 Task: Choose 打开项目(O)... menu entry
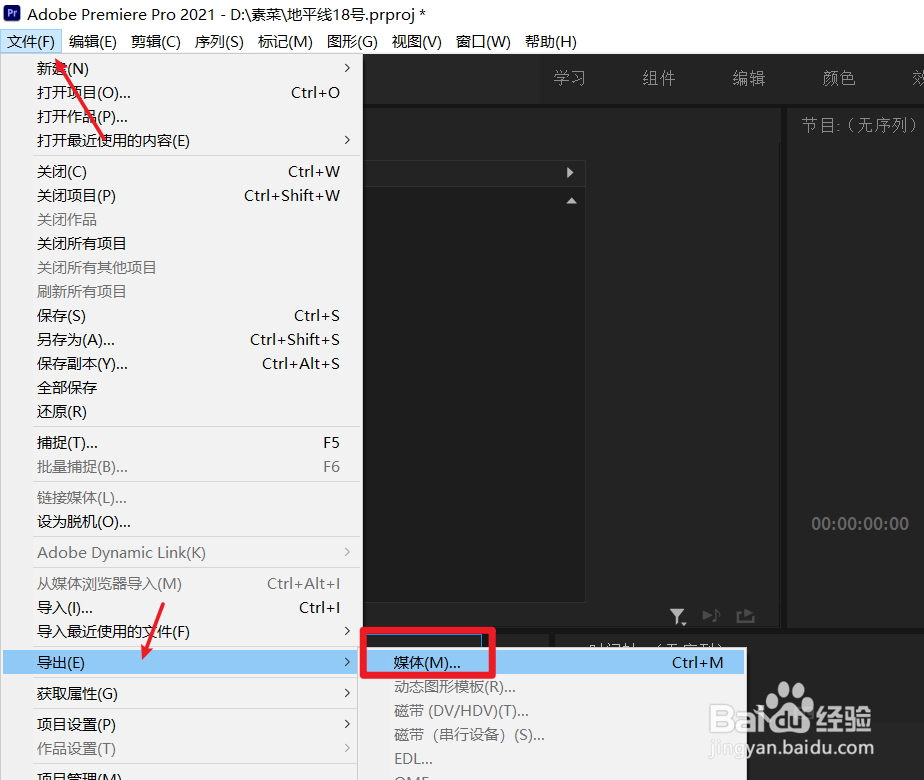pyautogui.click(x=182, y=92)
